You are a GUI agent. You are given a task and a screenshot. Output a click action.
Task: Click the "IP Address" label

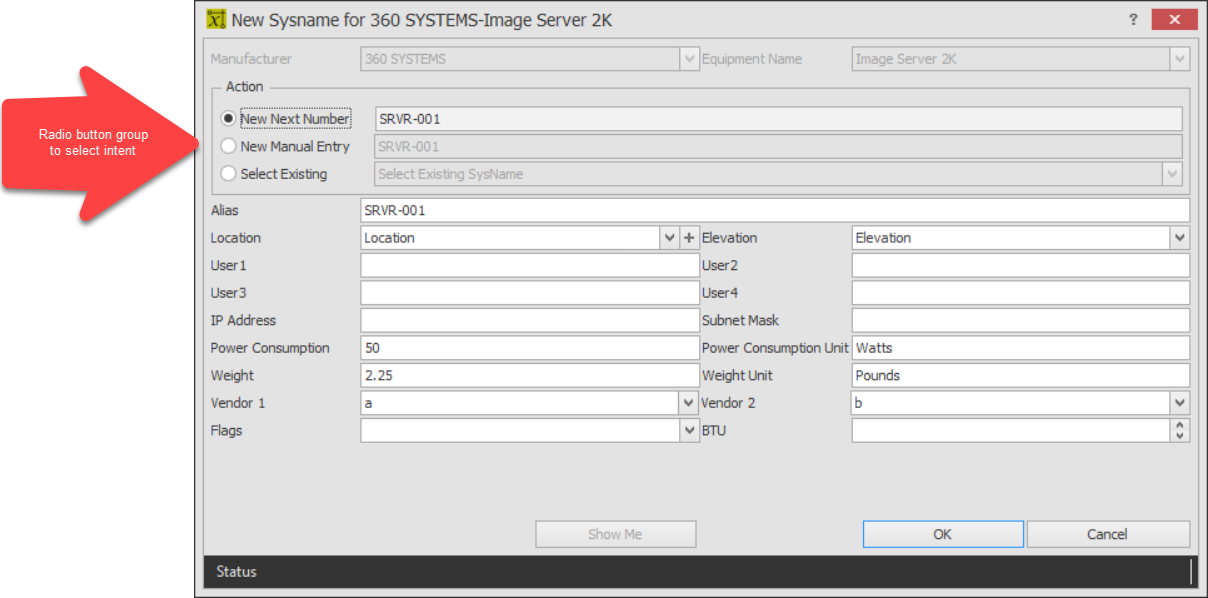243,321
